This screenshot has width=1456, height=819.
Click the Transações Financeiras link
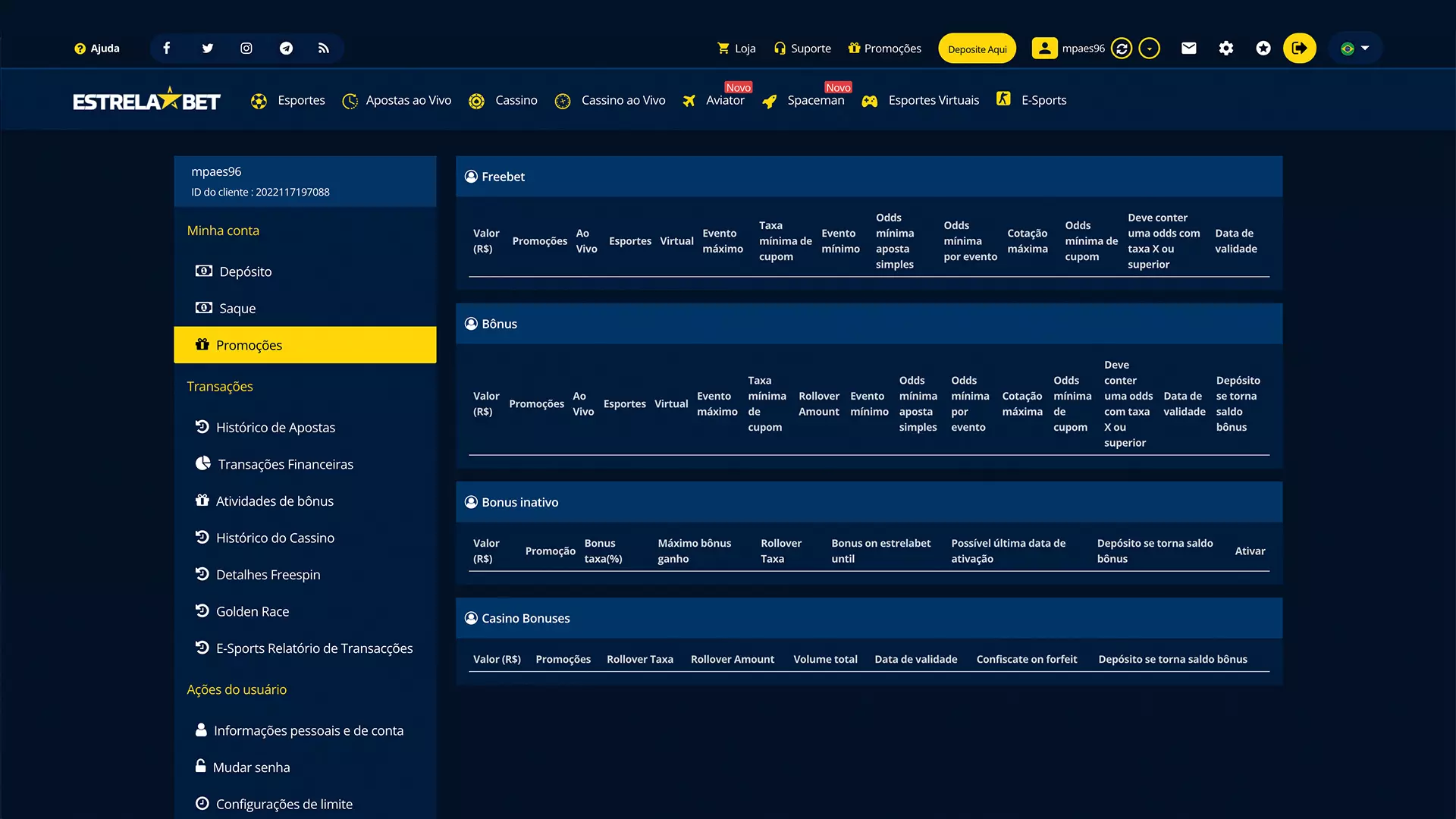[286, 463]
